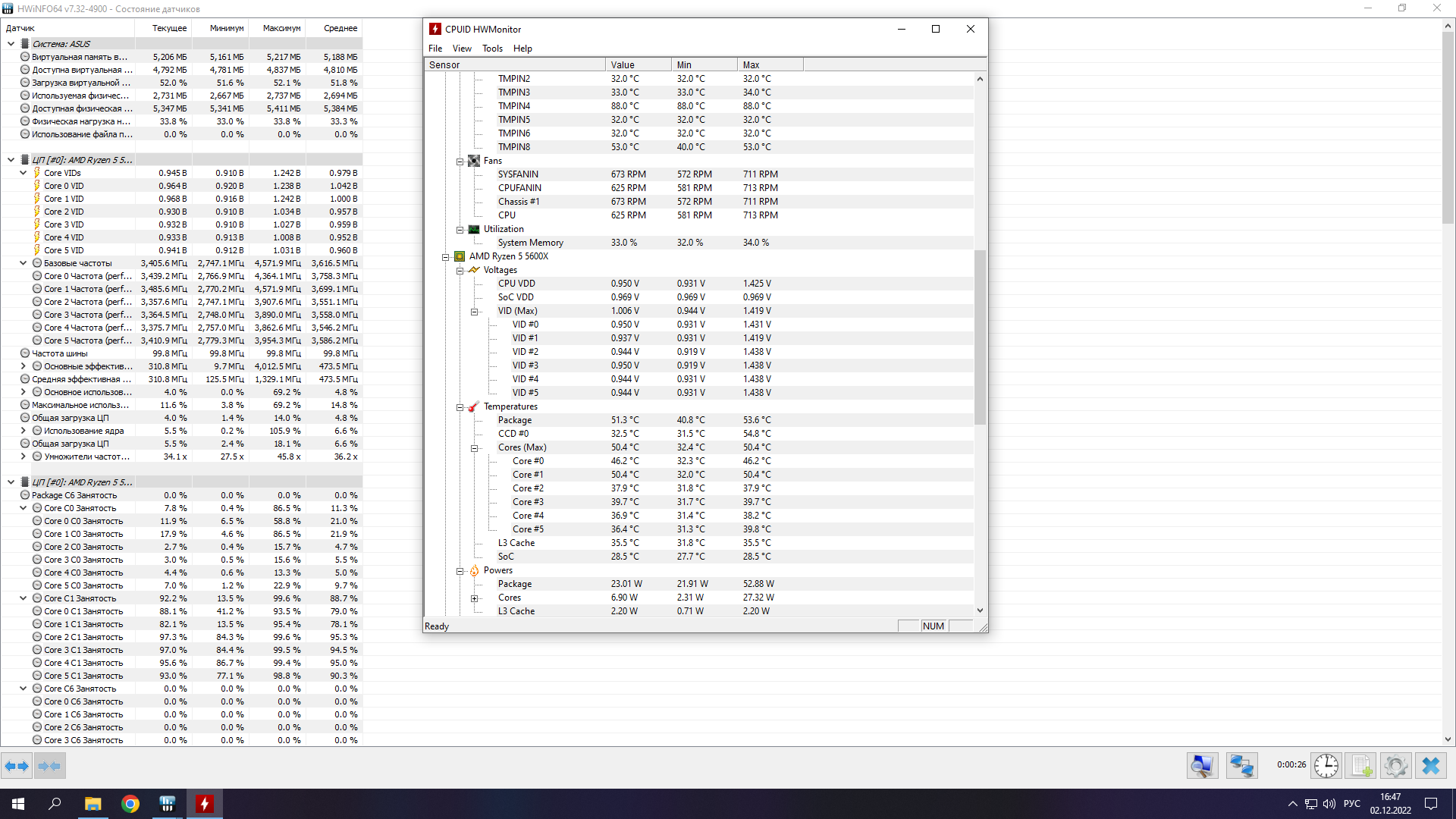Start logging with the sheet-plus icon
Viewport: 1456px width, 819px height.
(x=1360, y=766)
